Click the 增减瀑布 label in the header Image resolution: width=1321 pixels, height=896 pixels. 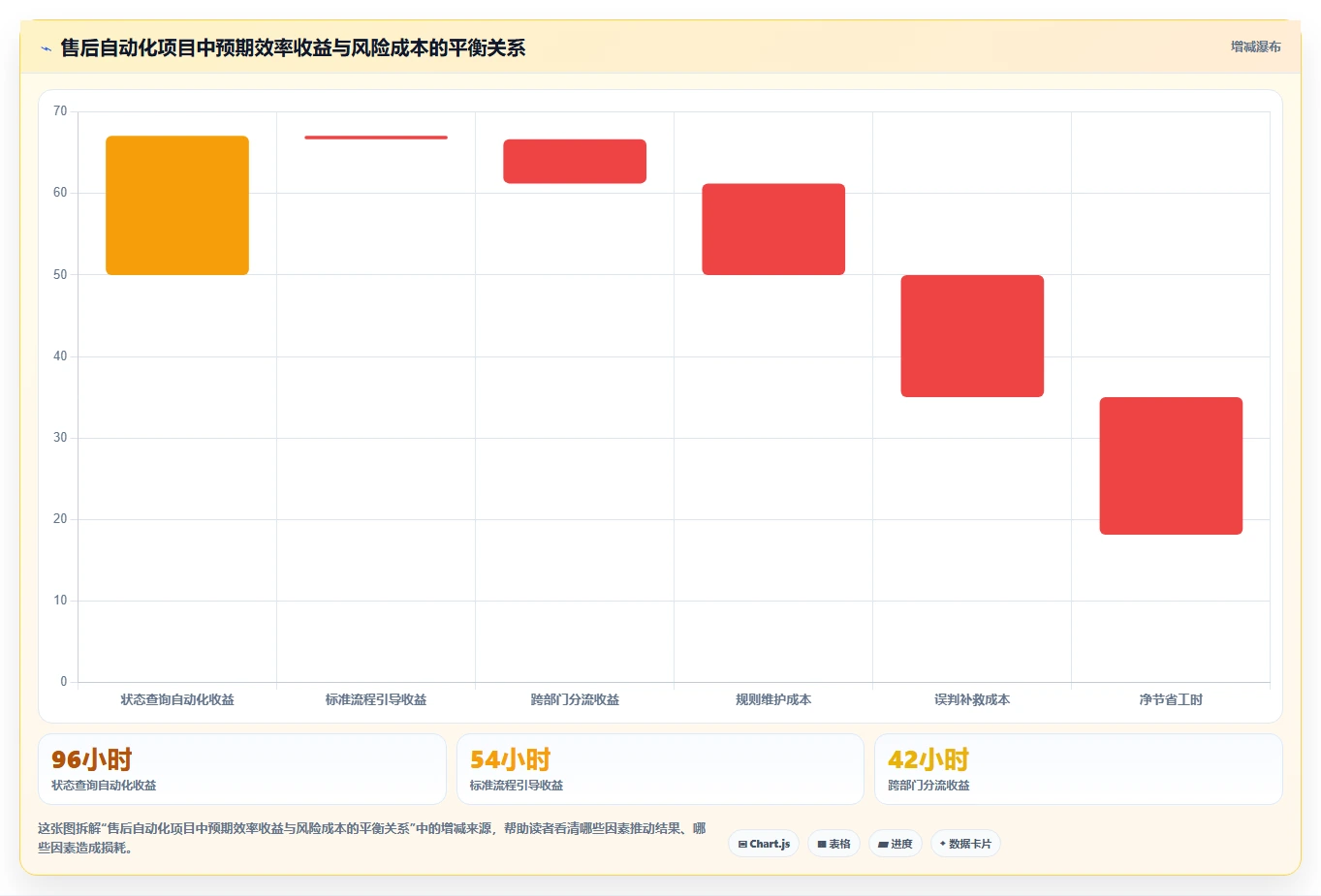tap(1255, 46)
